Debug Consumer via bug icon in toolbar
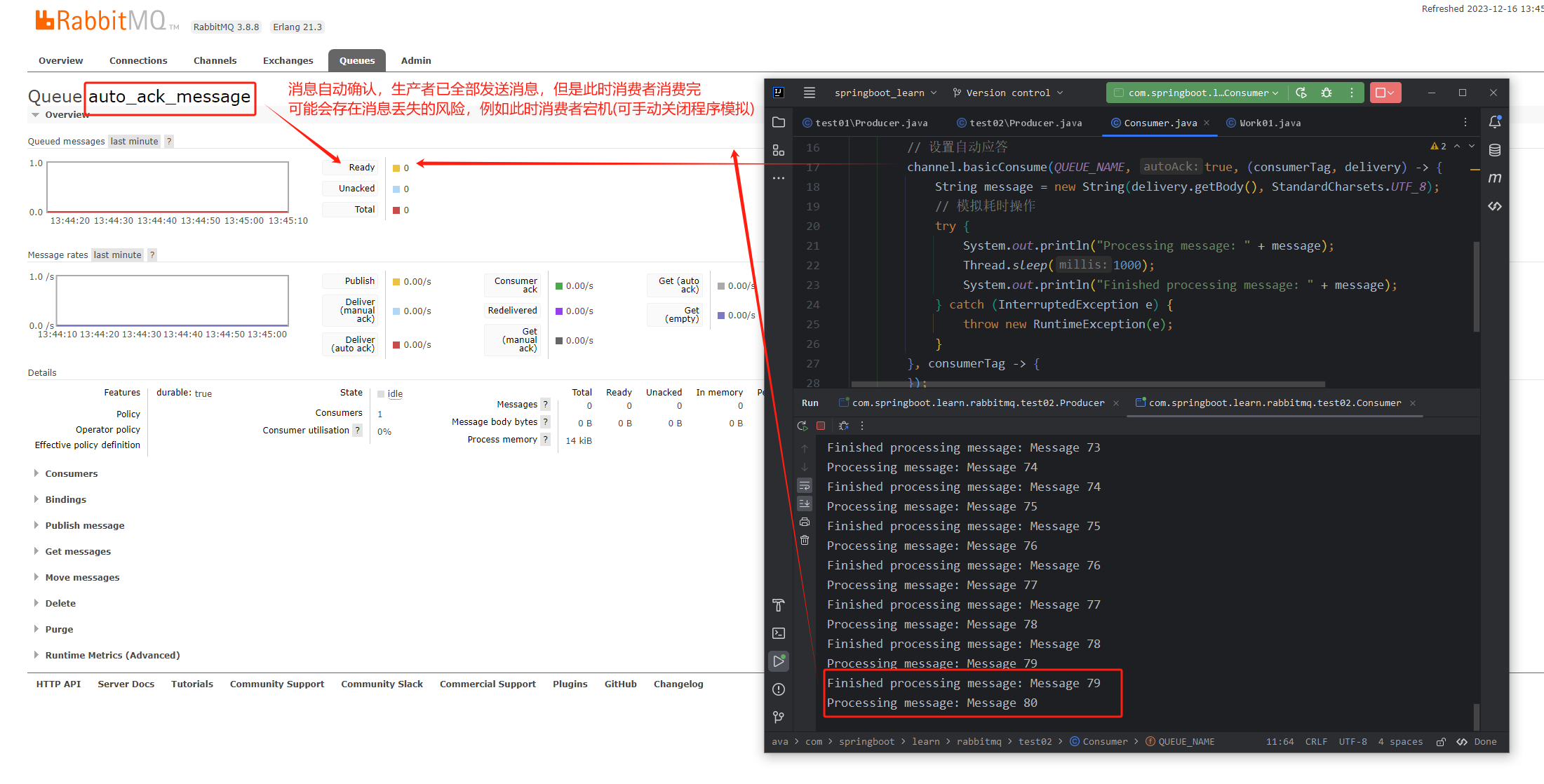The height and width of the screenshot is (784, 1544). 1327,93
